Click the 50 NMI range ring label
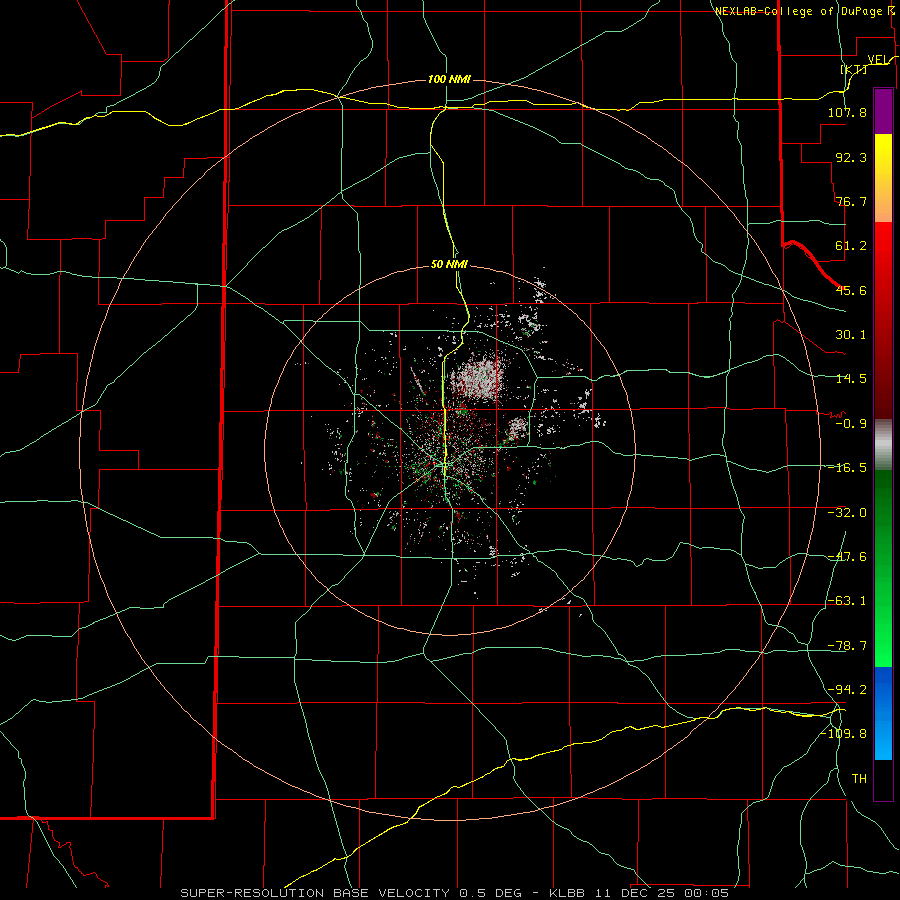The image size is (900, 900). click(449, 264)
